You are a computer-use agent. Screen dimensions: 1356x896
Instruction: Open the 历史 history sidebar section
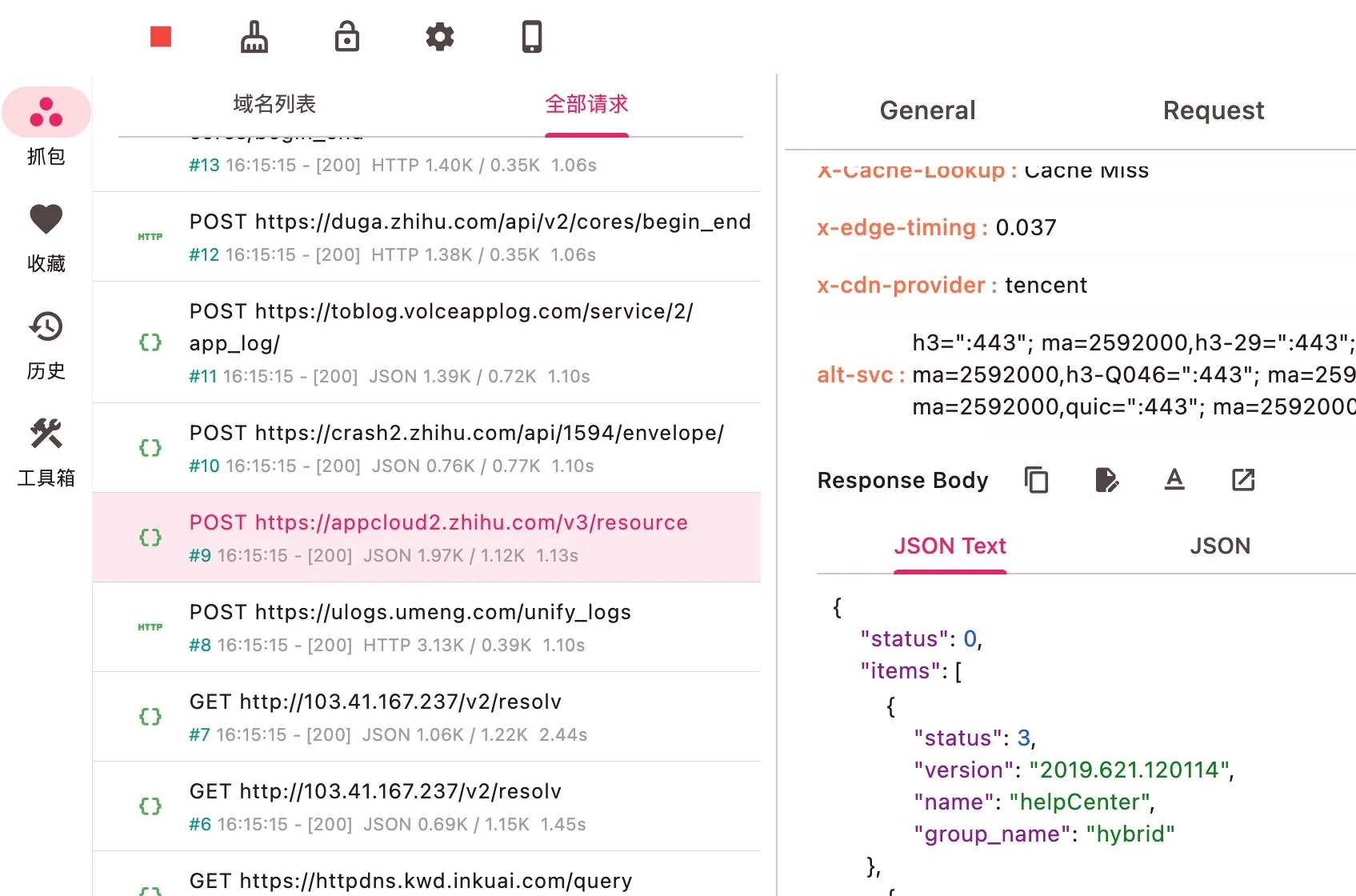click(46, 344)
